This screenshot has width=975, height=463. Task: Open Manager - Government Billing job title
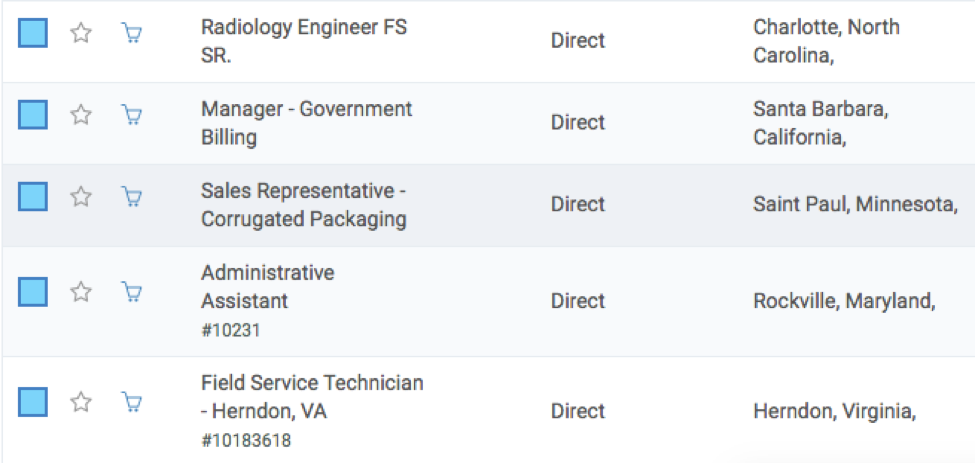pos(306,123)
